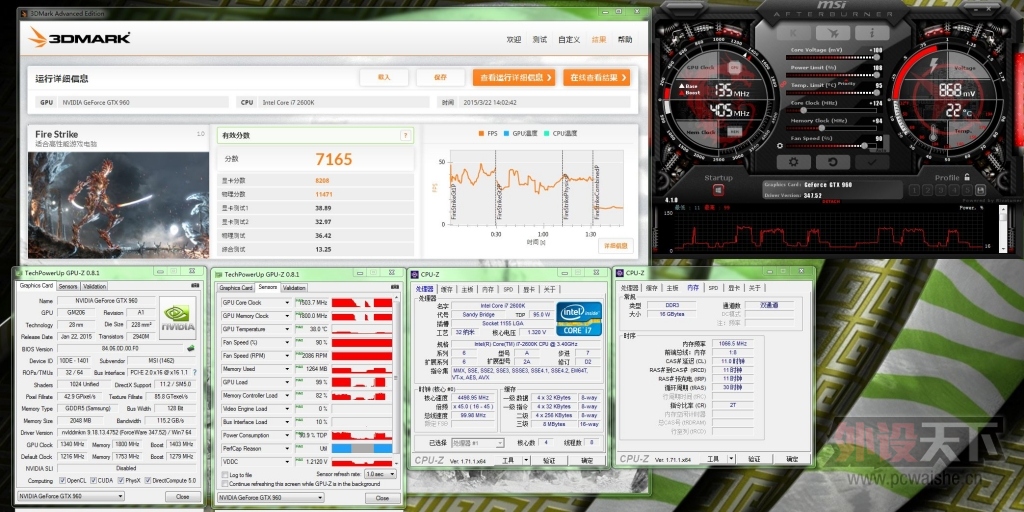The height and width of the screenshot is (512, 1024).
Task: Expand Power Consumption sensor dropdown
Action: (287, 435)
